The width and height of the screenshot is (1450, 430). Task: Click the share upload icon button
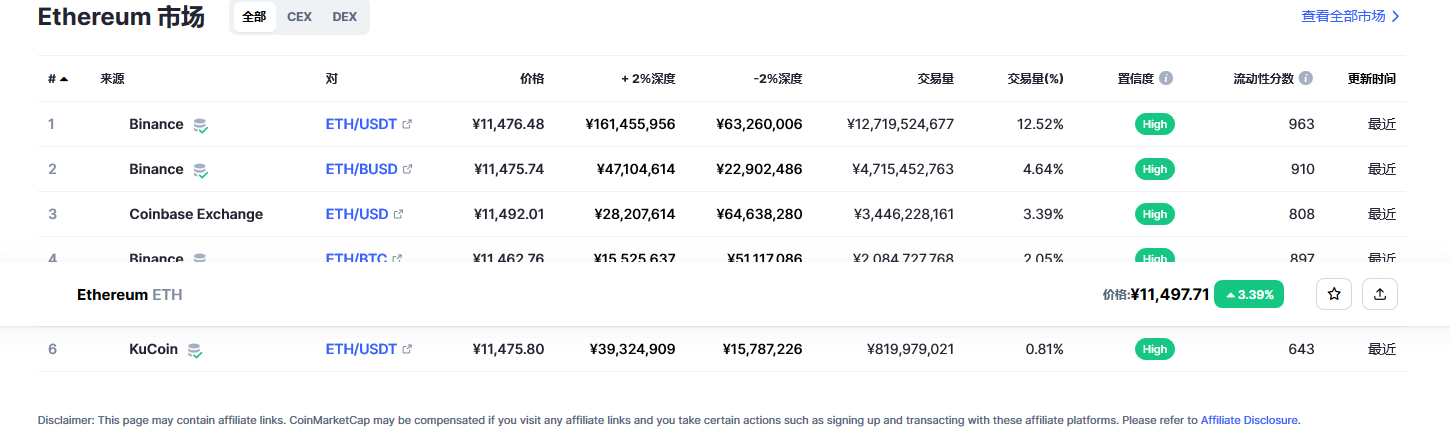click(x=1380, y=294)
